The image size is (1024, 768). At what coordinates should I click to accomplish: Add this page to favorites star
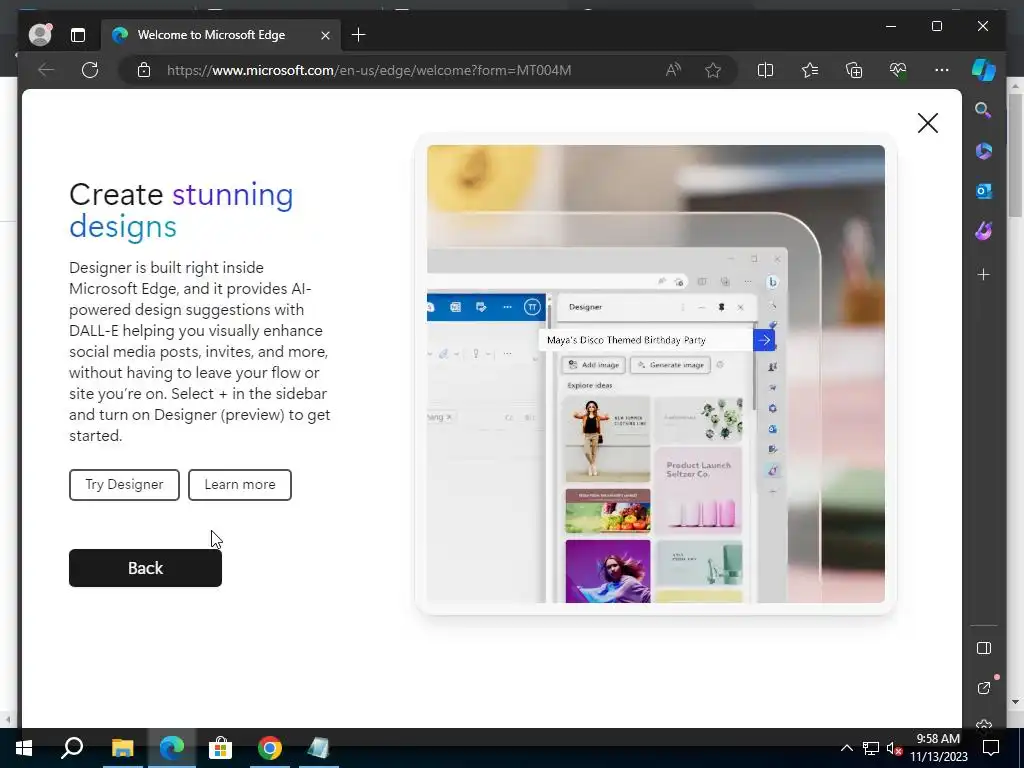pos(713,70)
